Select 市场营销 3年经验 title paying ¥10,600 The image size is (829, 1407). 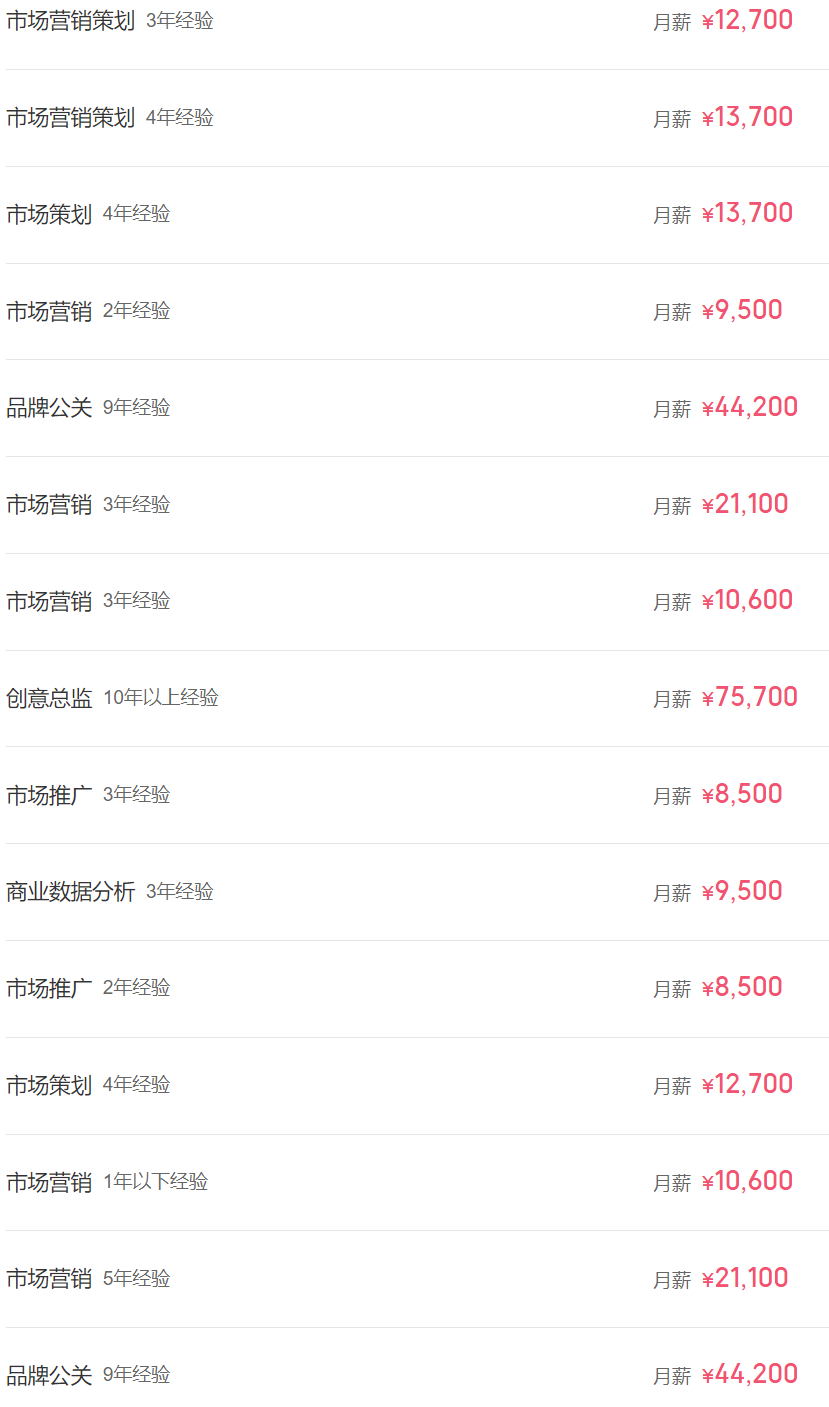tap(49, 601)
